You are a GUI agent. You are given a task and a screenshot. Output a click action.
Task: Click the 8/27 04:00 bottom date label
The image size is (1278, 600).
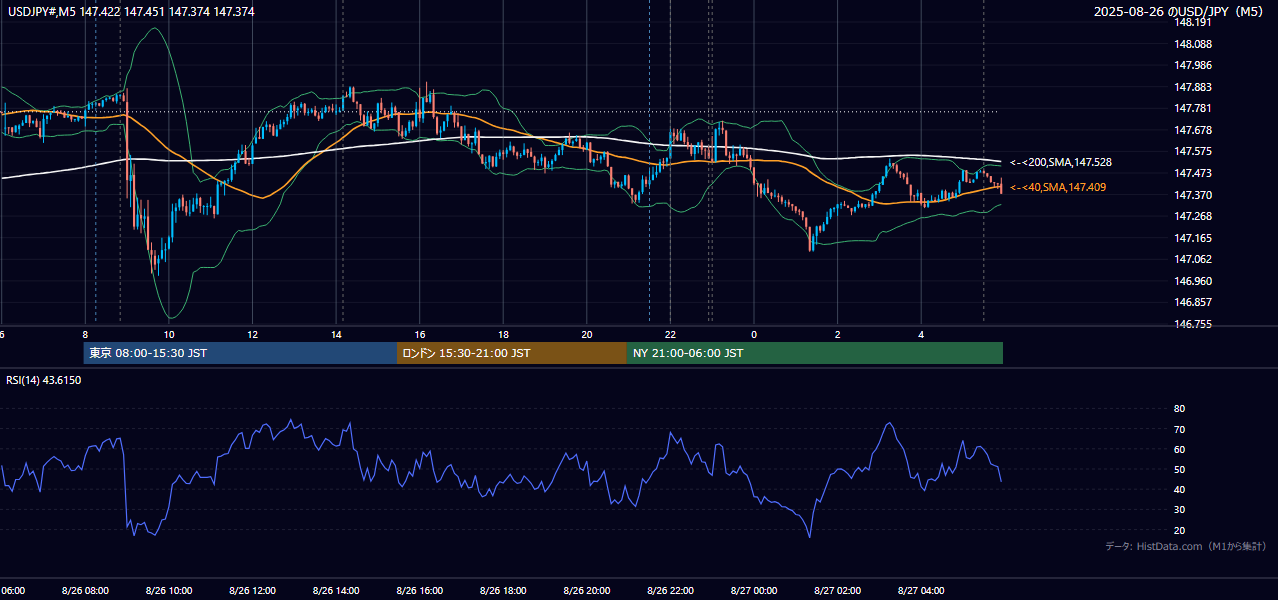coord(921,591)
